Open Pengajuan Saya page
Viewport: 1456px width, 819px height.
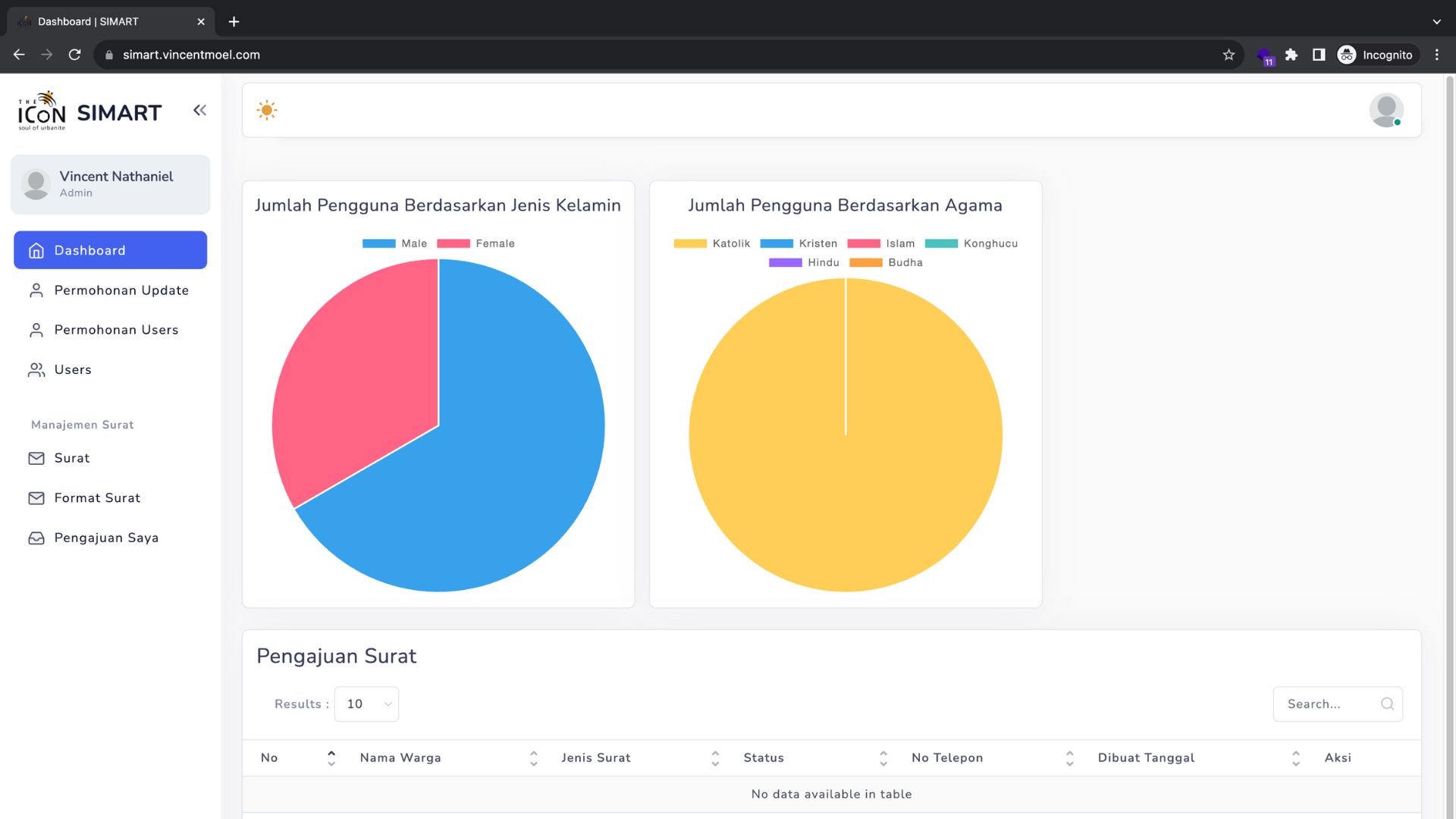point(106,538)
